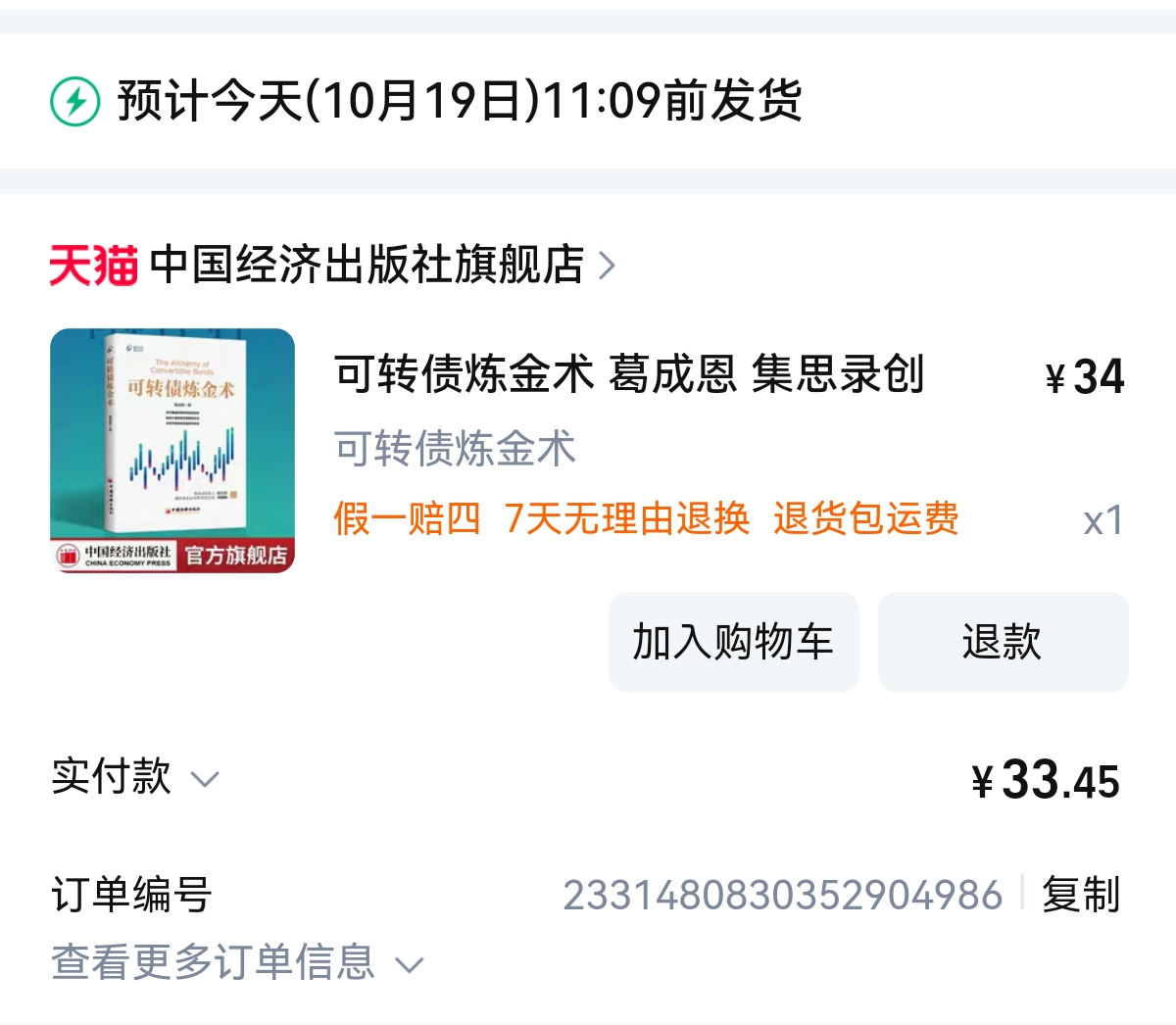View 假一赔四 guarantee details

(408, 518)
